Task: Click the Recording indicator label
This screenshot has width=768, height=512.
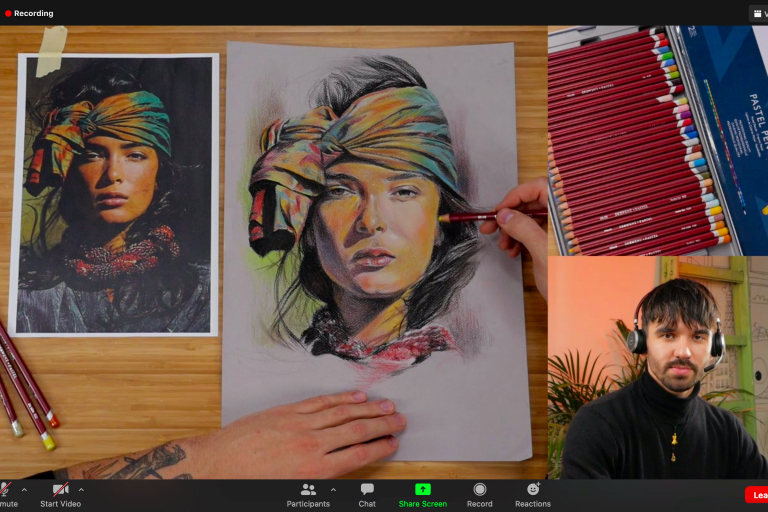Action: coord(34,13)
